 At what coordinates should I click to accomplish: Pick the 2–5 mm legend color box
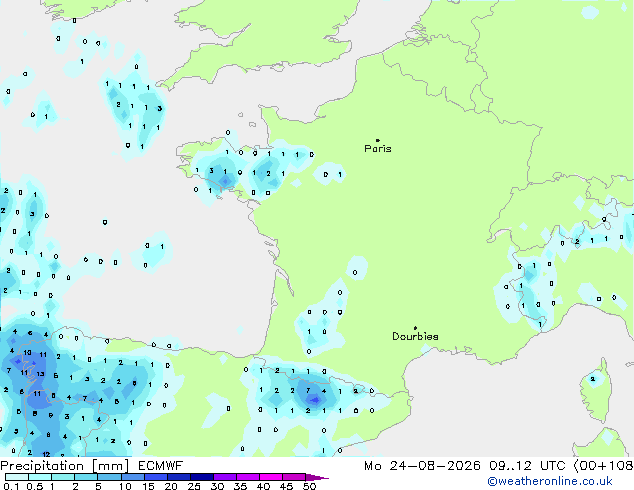click(86, 477)
